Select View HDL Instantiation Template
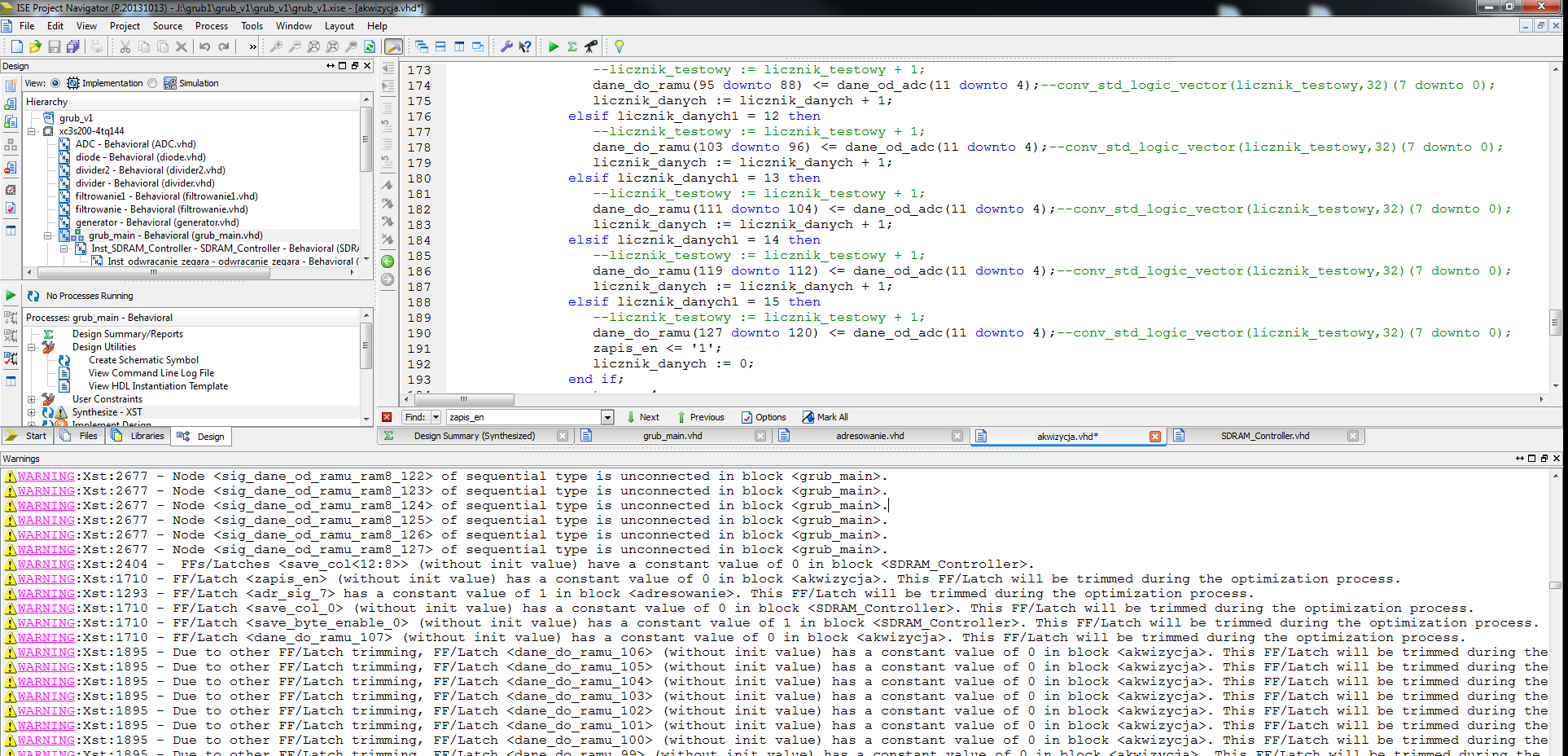This screenshot has height=756, width=1568. (158, 386)
